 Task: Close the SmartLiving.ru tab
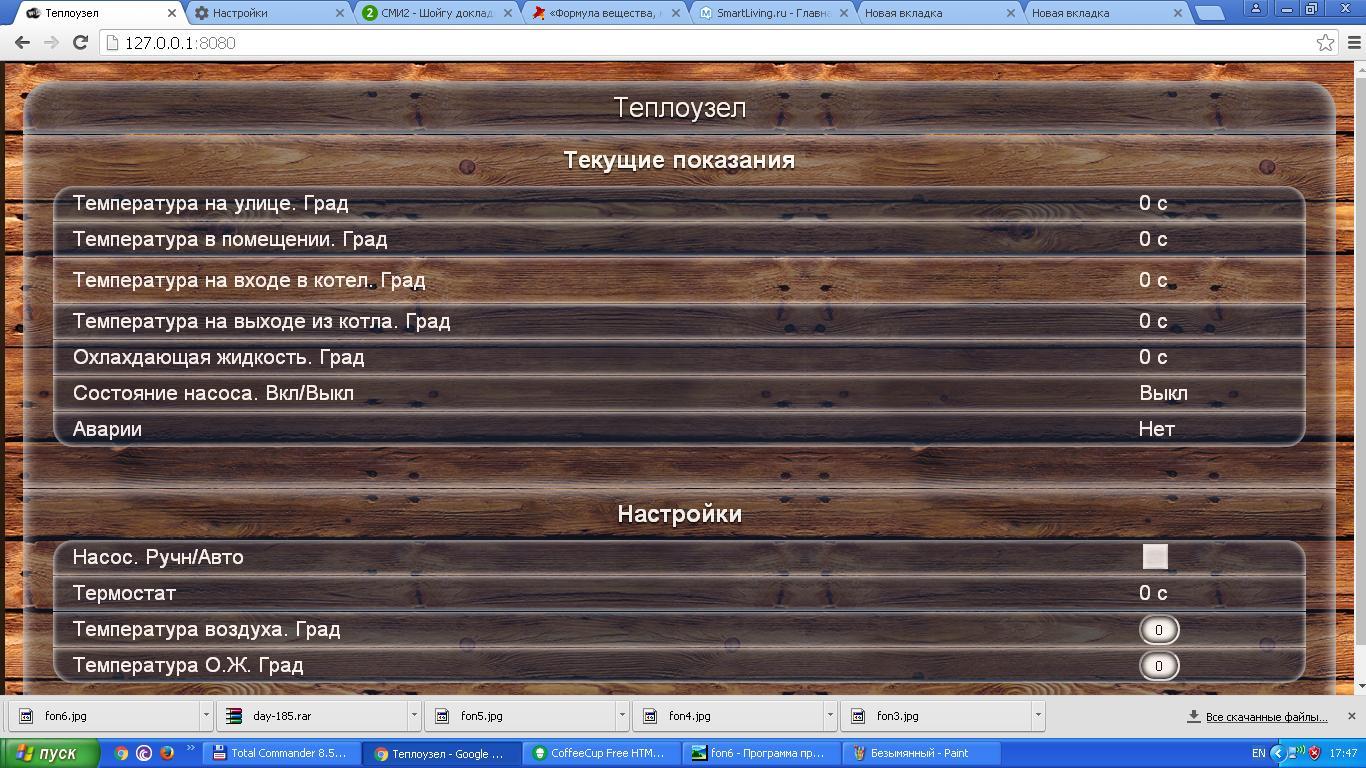[x=843, y=13]
